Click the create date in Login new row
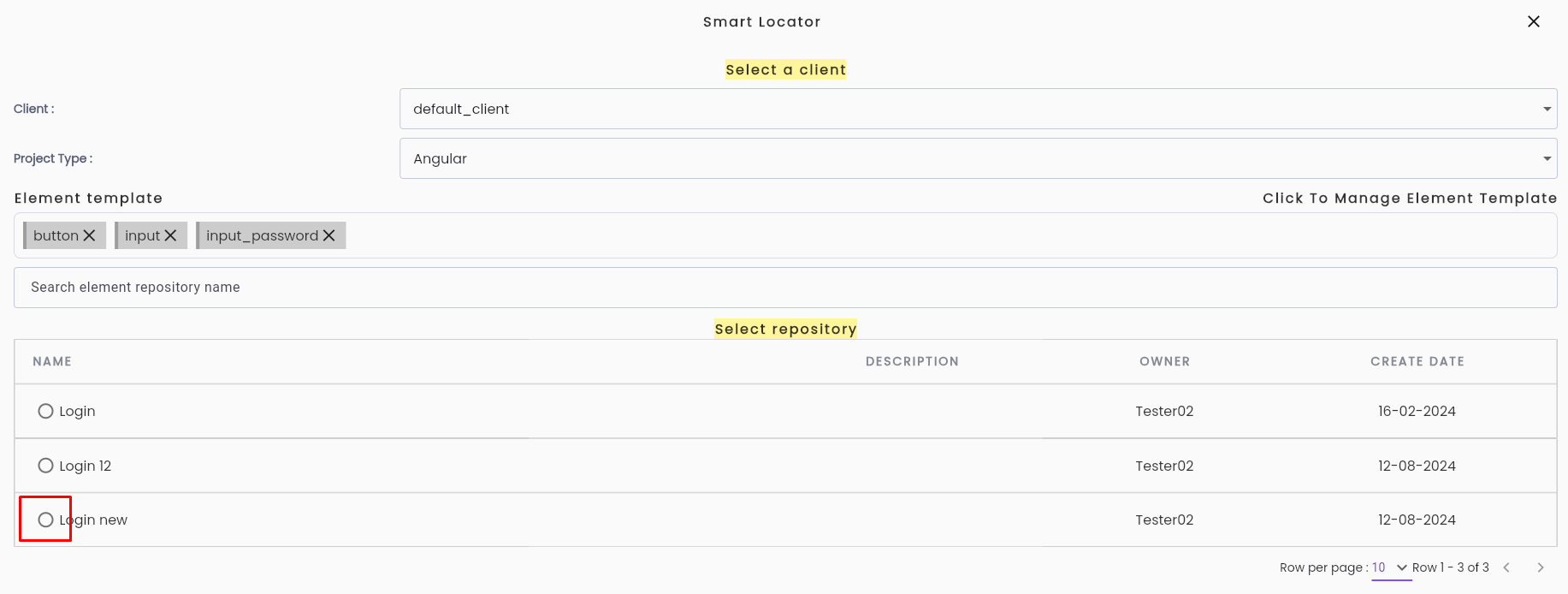1568x594 pixels. pos(1417,520)
